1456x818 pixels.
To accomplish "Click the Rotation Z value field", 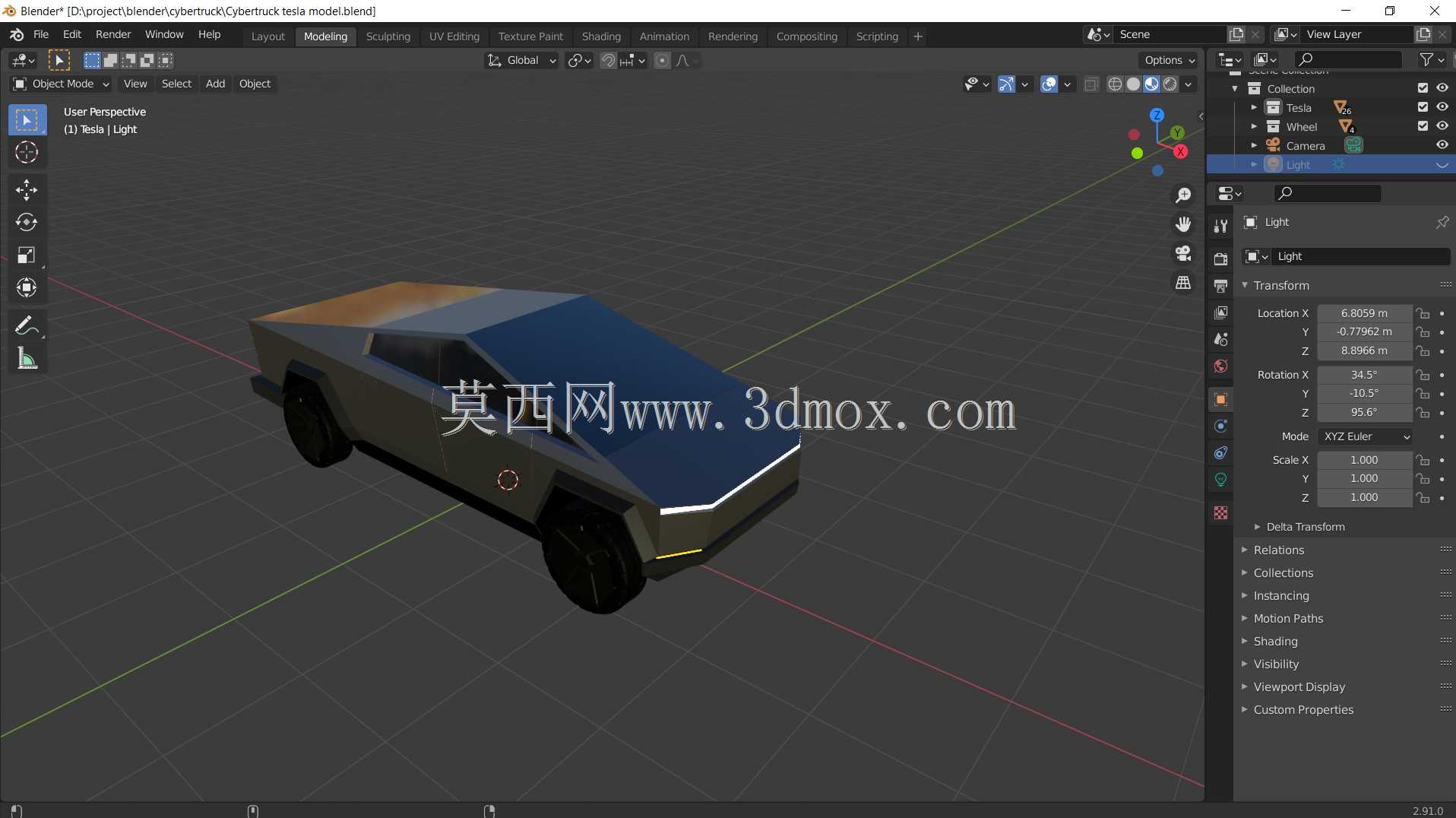I will click(x=1365, y=412).
